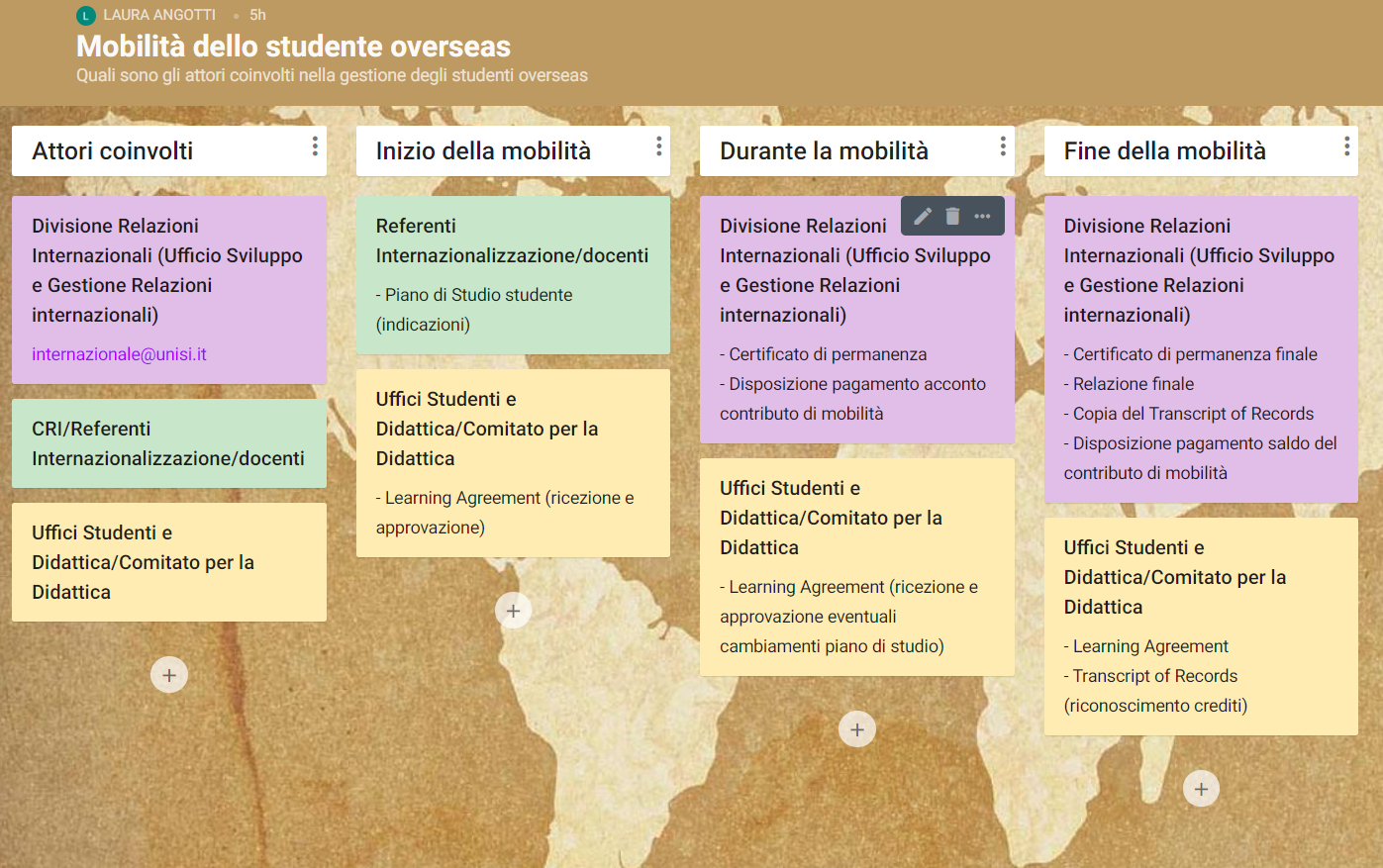
Task: Click 'Copia del Transcript of Records' line
Action: coord(1189,414)
